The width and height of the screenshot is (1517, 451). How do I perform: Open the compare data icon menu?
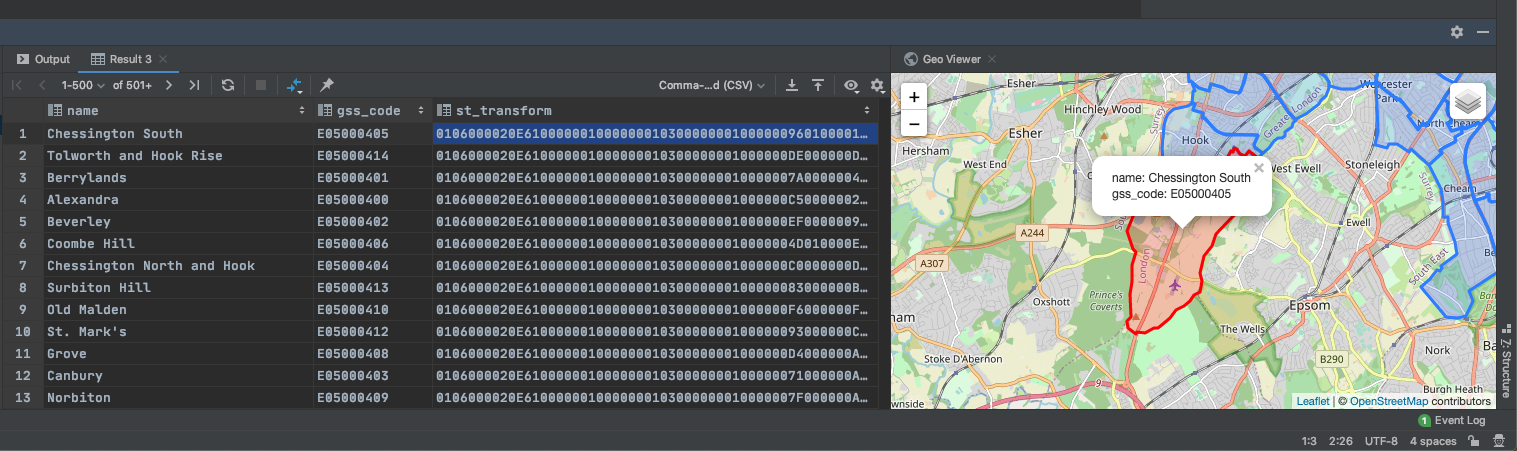295,86
